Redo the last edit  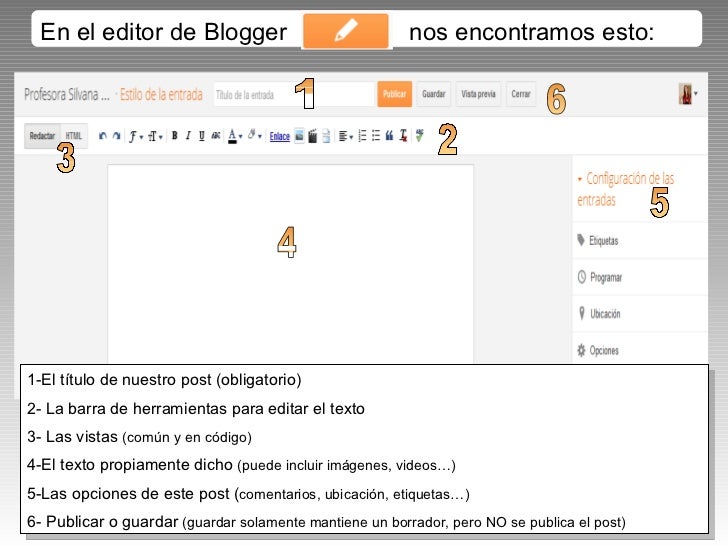(117, 136)
